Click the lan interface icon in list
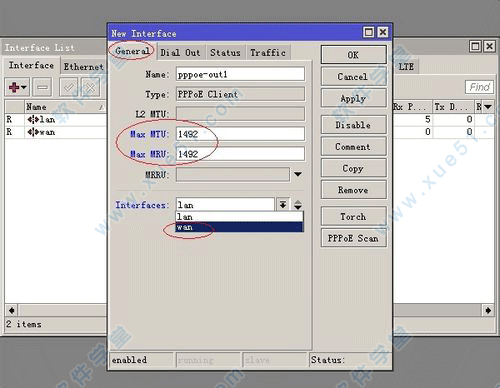Image resolution: width=500 pixels, height=388 pixels. coord(33,119)
